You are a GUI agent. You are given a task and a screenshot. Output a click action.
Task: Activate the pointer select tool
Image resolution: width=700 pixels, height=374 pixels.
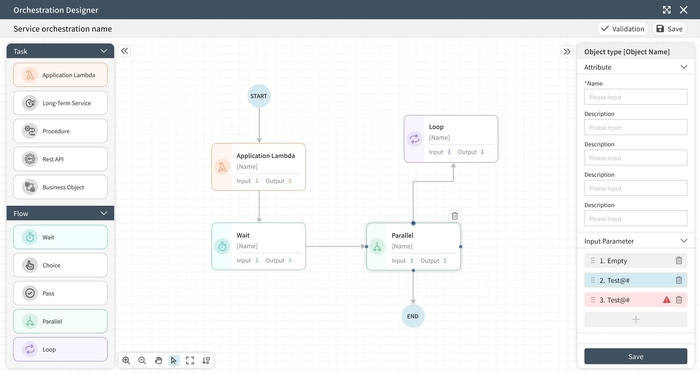pyautogui.click(x=174, y=360)
